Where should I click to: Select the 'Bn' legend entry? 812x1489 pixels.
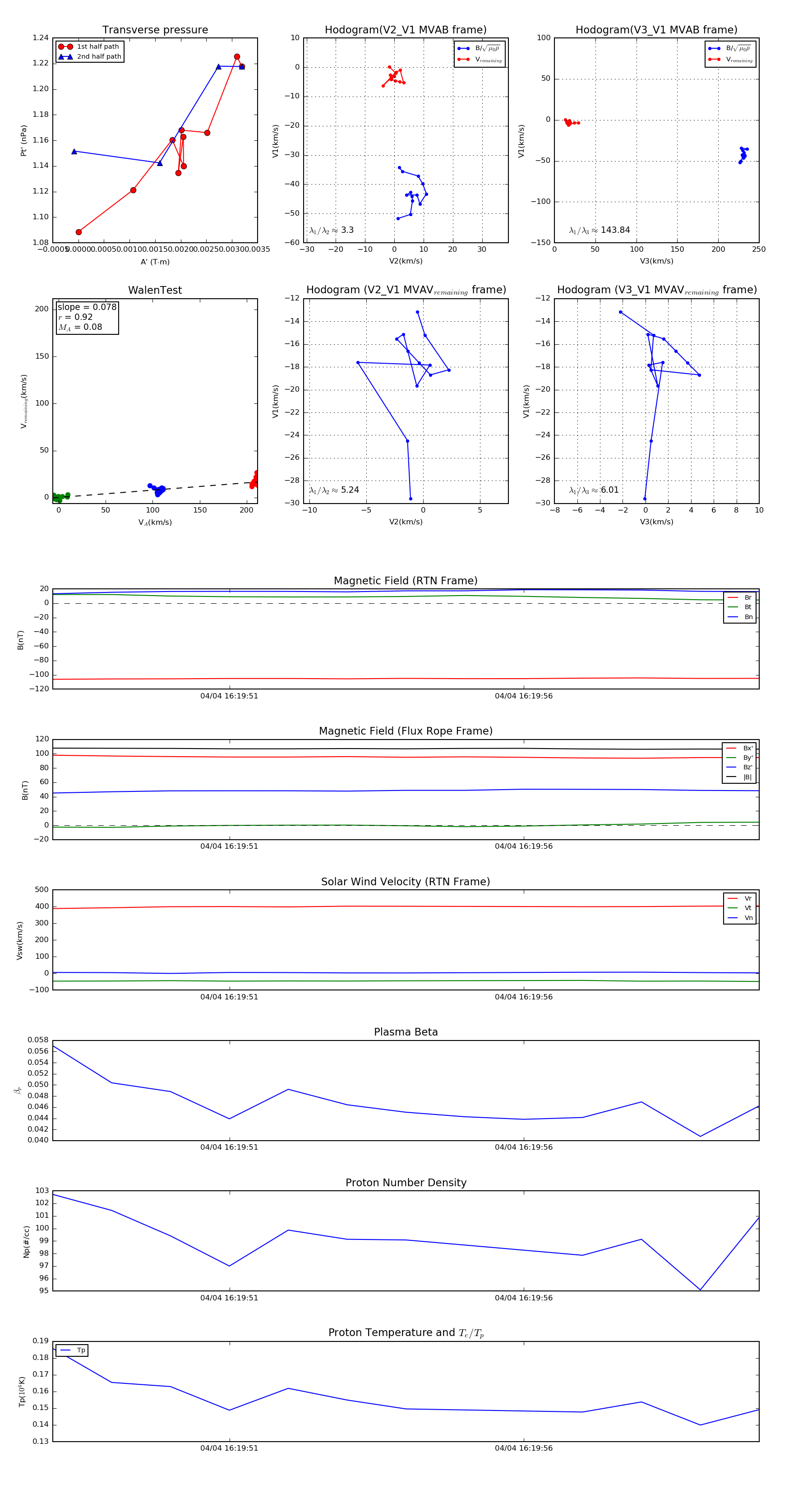(740, 617)
